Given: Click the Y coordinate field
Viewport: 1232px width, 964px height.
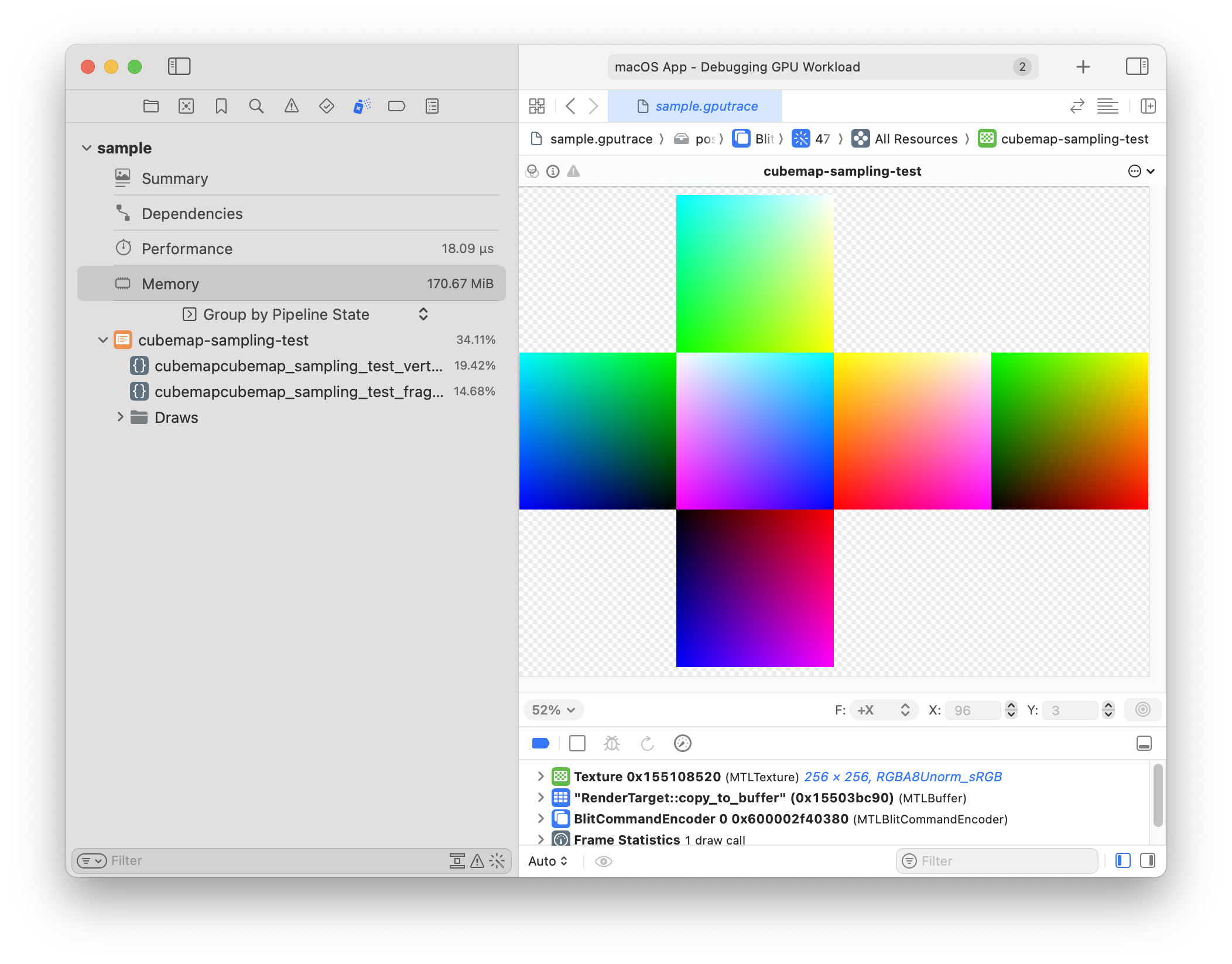Looking at the screenshot, I should pos(1072,710).
